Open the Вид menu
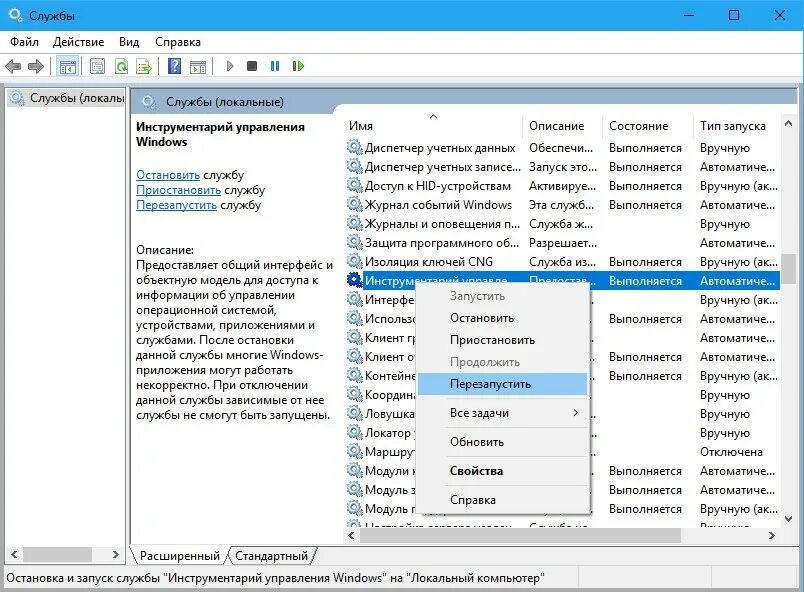 (x=129, y=42)
